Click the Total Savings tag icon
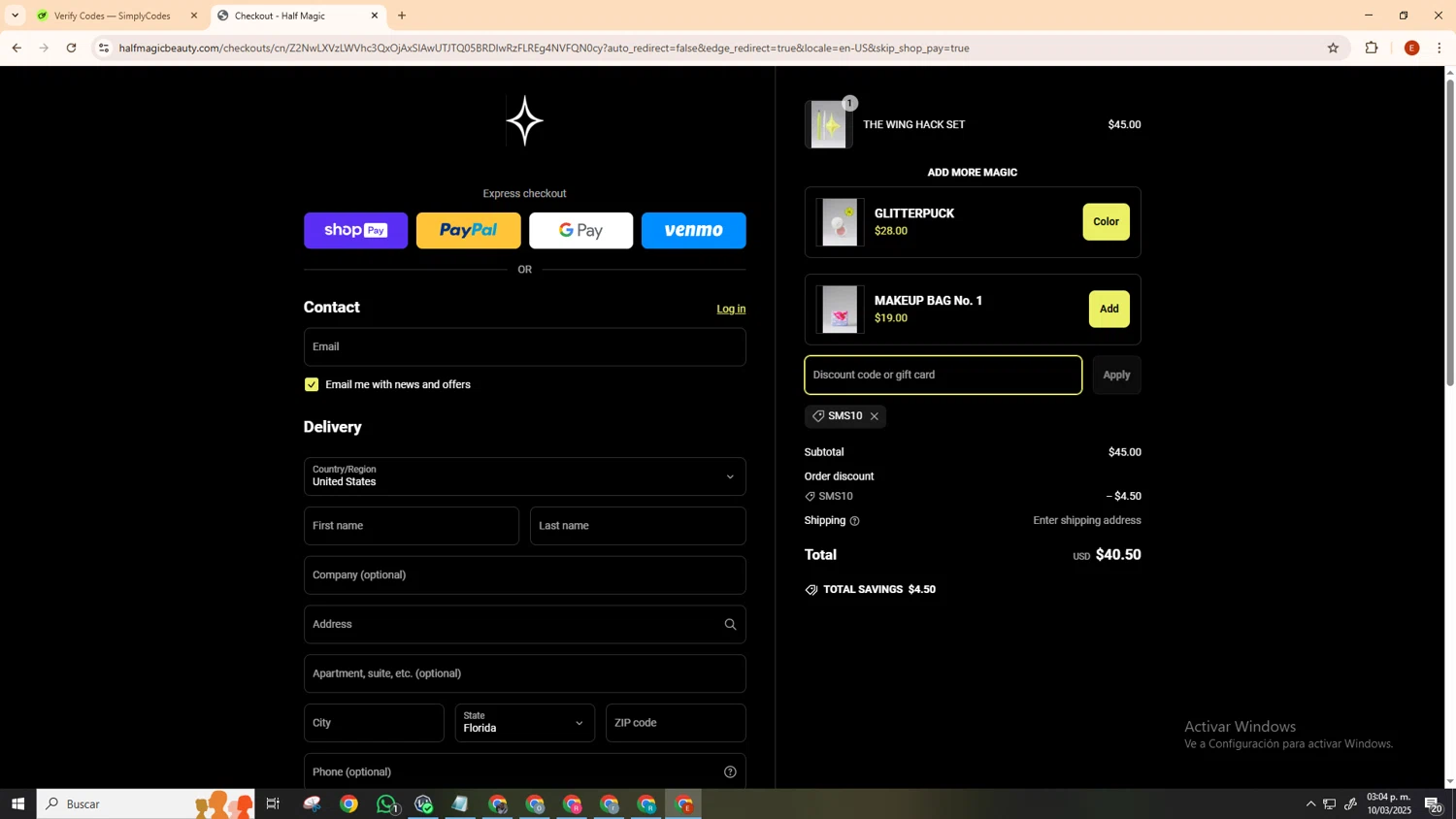 [x=811, y=590]
